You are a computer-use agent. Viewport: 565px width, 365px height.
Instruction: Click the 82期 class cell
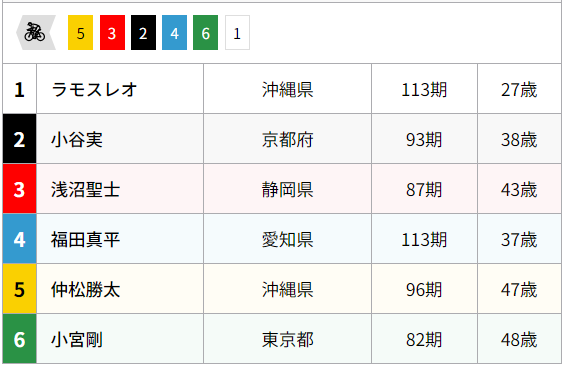click(424, 339)
